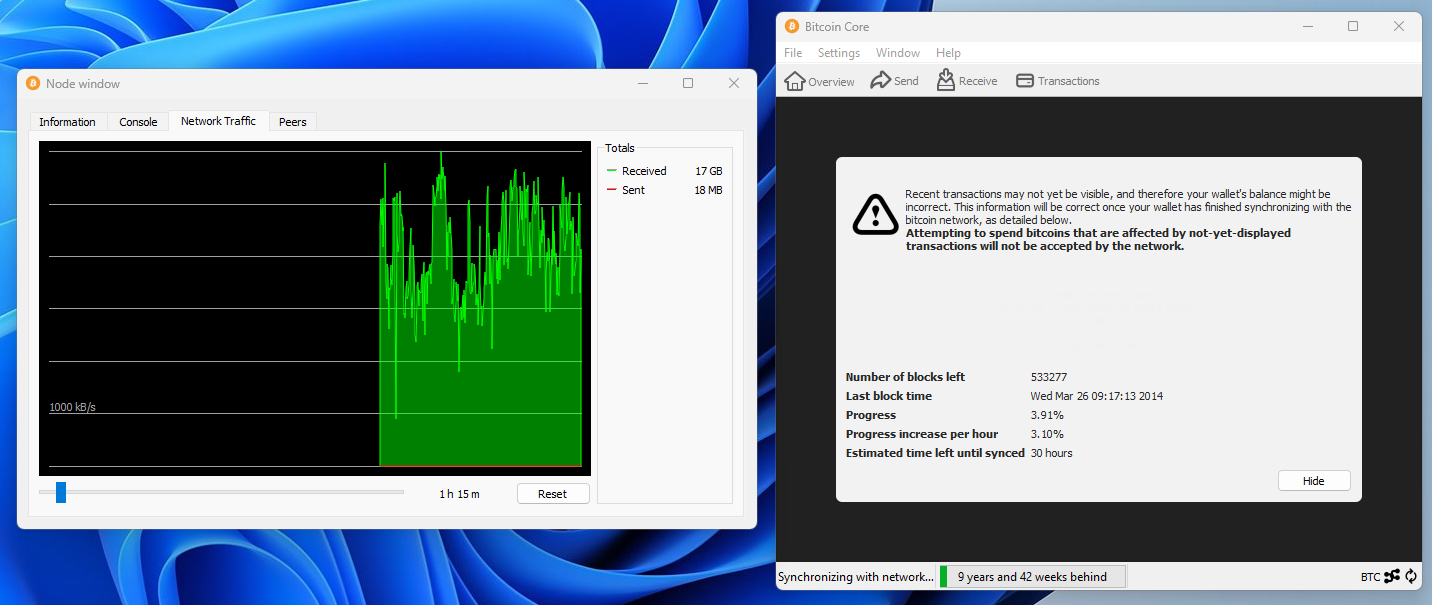Open the Window menu

click(x=898, y=53)
